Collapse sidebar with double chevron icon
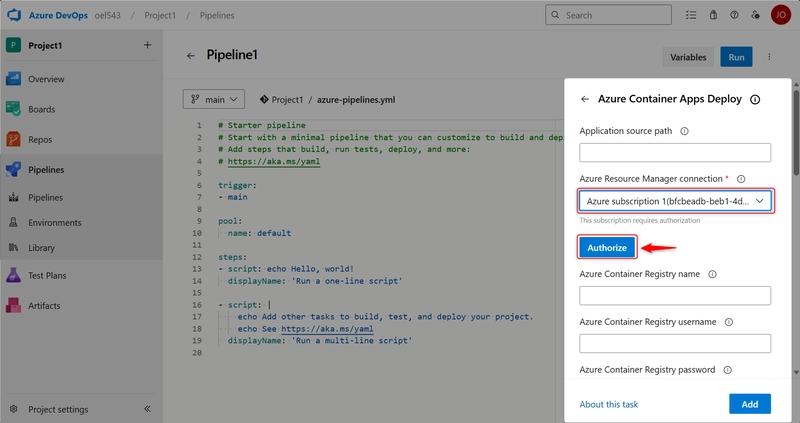This screenshot has width=800, height=423. click(x=147, y=409)
